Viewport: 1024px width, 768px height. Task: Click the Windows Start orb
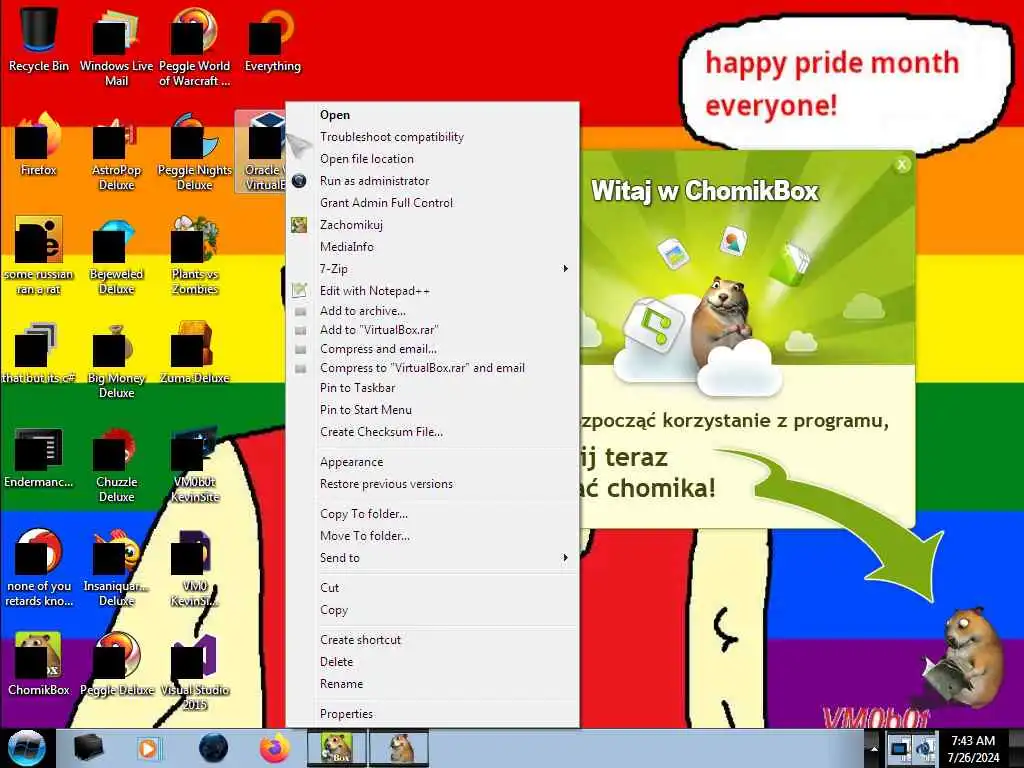point(26,748)
